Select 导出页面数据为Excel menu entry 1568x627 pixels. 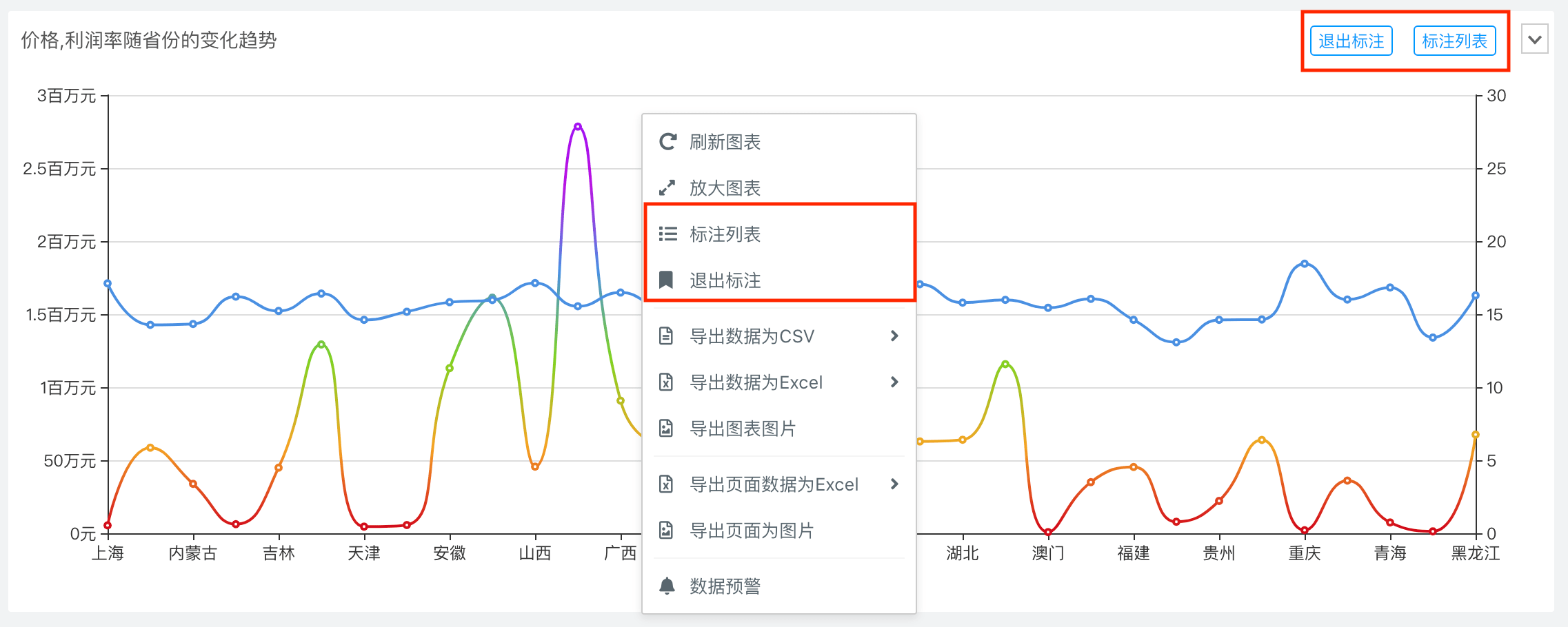pyautogui.click(x=774, y=484)
